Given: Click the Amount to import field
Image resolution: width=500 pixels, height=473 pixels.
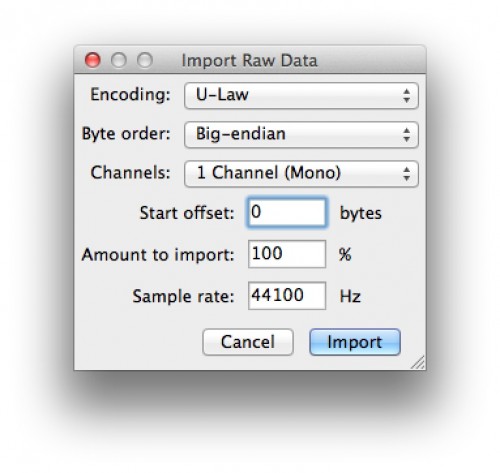Looking at the screenshot, I should pyautogui.click(x=287, y=254).
